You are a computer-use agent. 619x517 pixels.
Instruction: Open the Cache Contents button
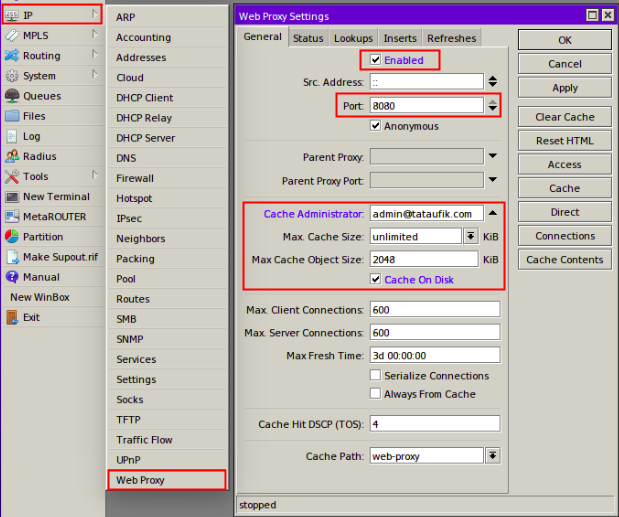pos(565,259)
